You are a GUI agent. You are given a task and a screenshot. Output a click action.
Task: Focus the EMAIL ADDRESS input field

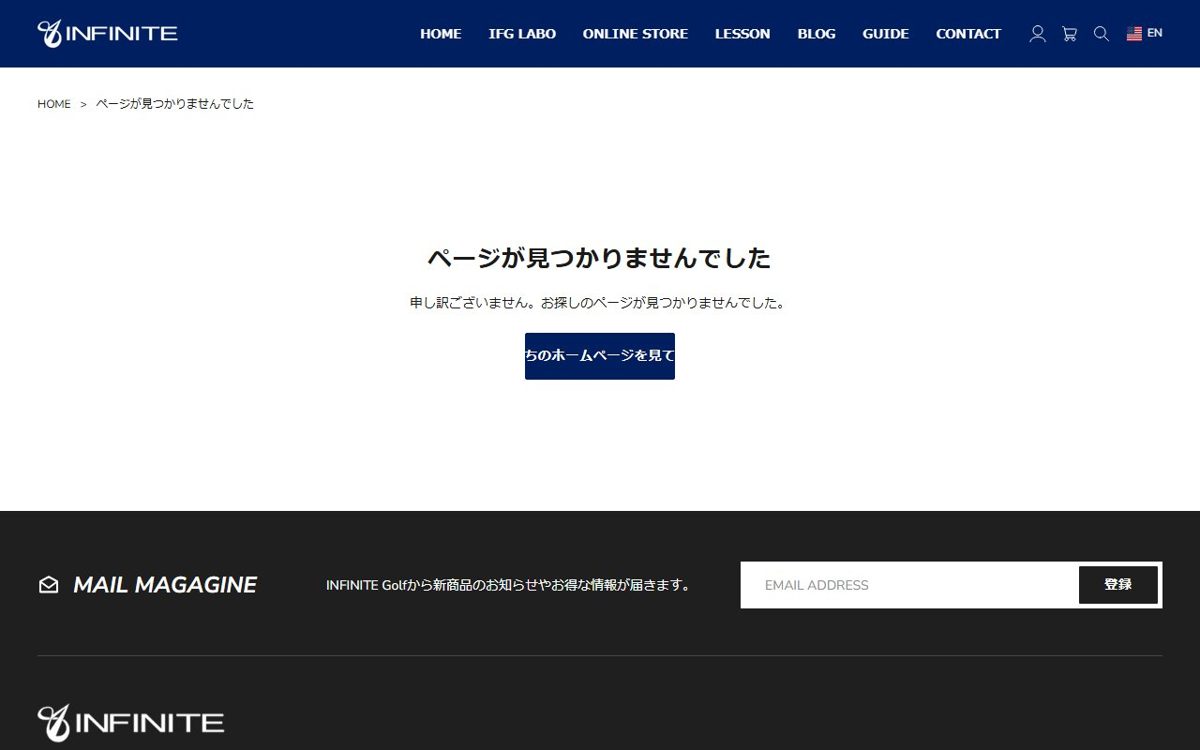pyautogui.click(x=909, y=585)
